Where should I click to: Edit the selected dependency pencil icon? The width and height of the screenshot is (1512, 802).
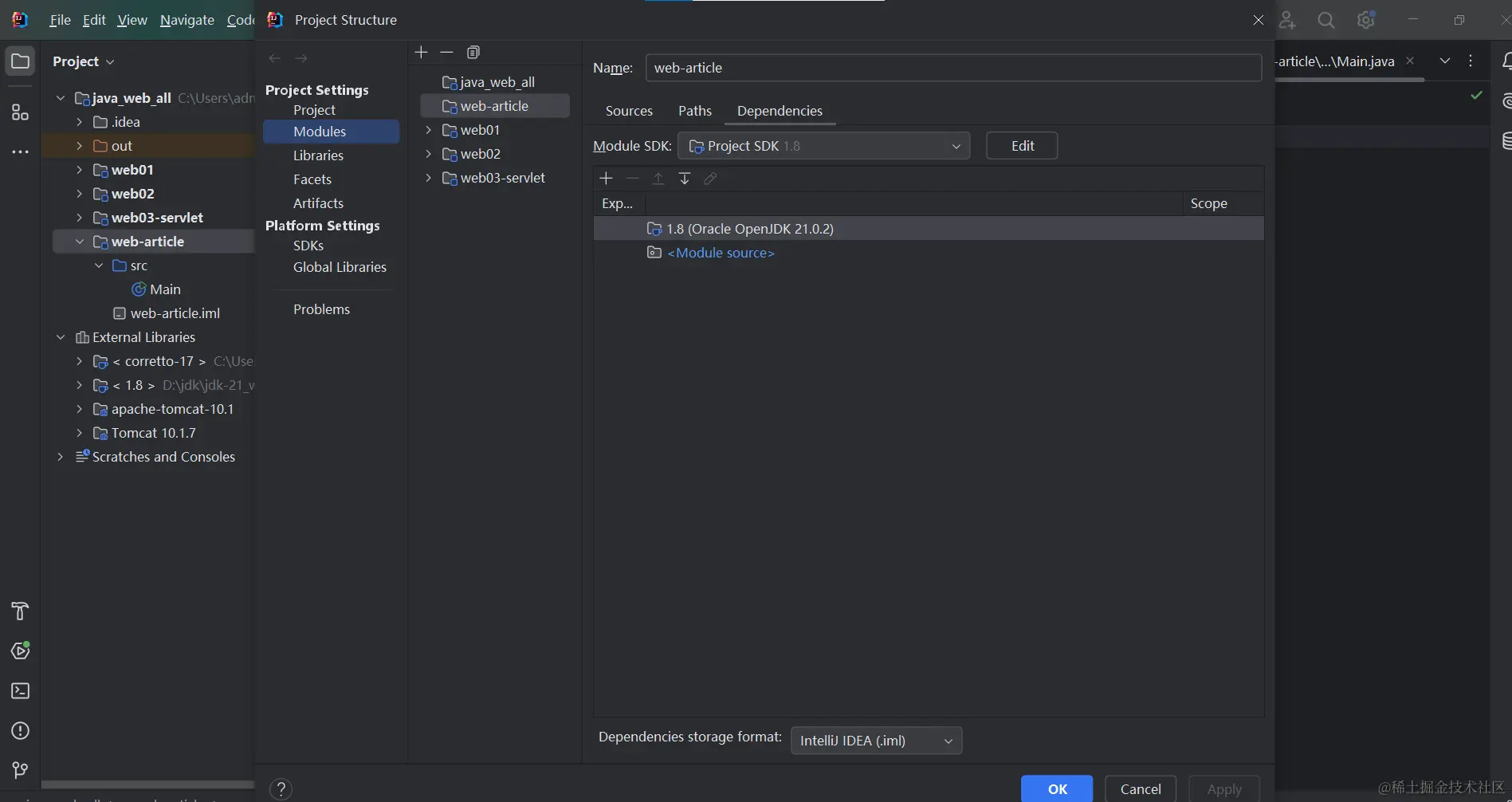710,179
